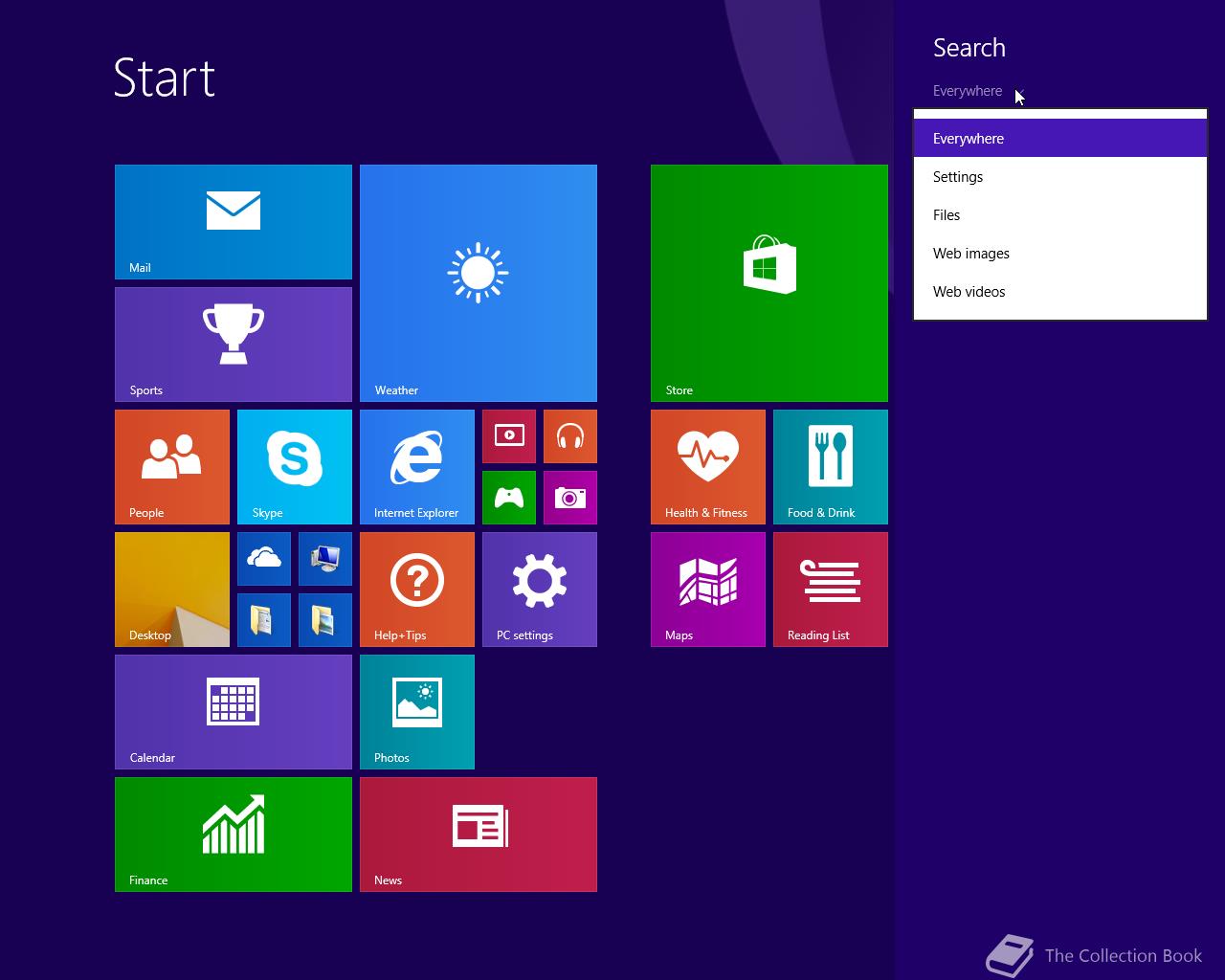
Task: Collapse the Everywhere search scope dropdown
Action: [x=978, y=91]
